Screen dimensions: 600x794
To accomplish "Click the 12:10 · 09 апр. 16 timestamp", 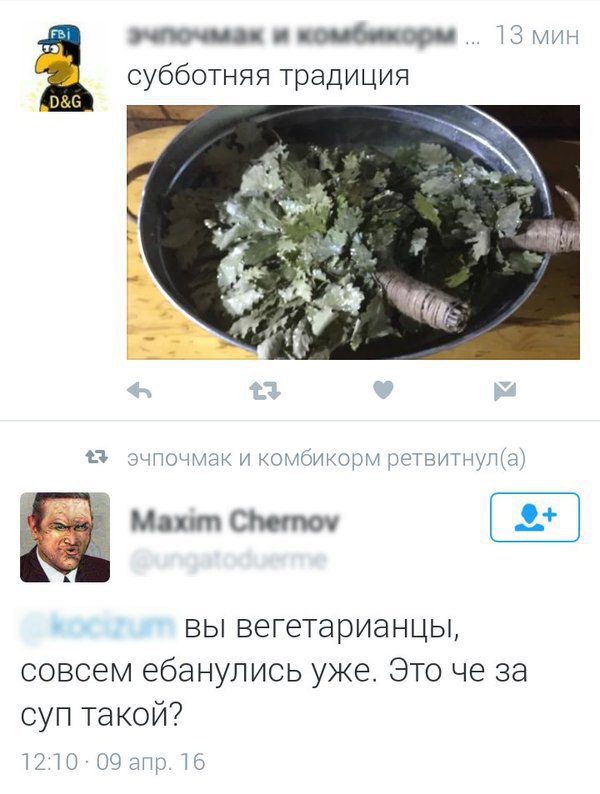I will (113, 762).
